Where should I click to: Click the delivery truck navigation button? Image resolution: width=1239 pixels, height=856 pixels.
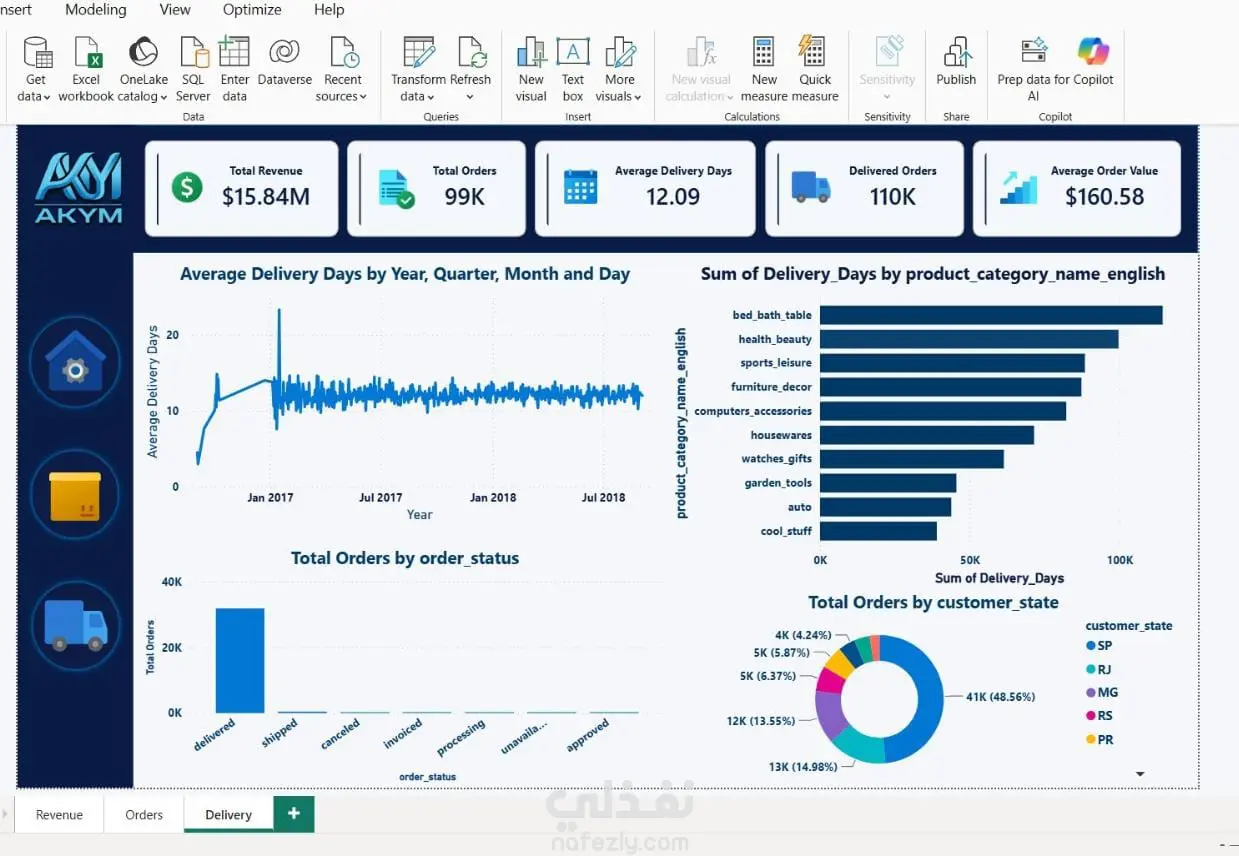click(x=75, y=625)
